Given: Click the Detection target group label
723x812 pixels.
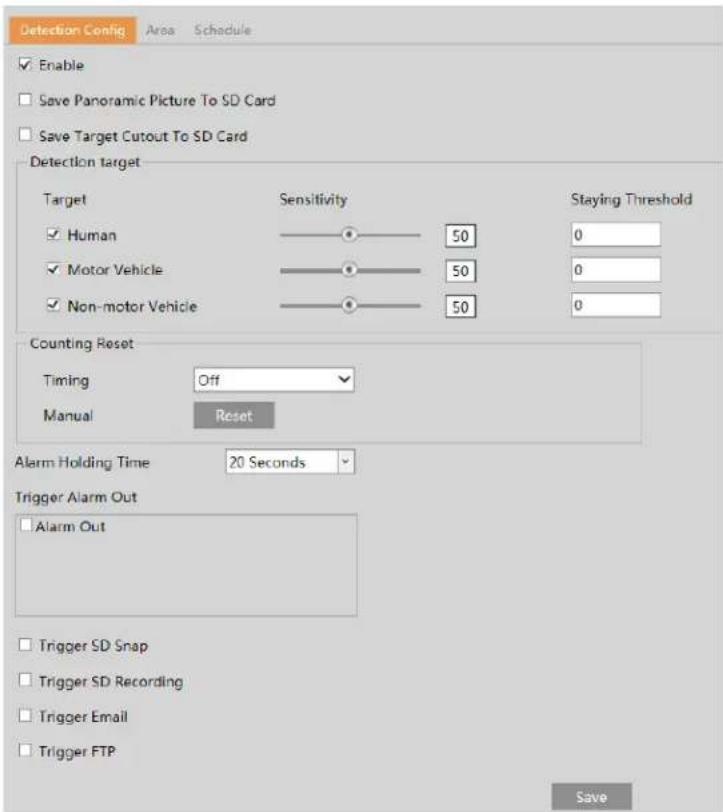Looking at the screenshot, I should (85, 162).
